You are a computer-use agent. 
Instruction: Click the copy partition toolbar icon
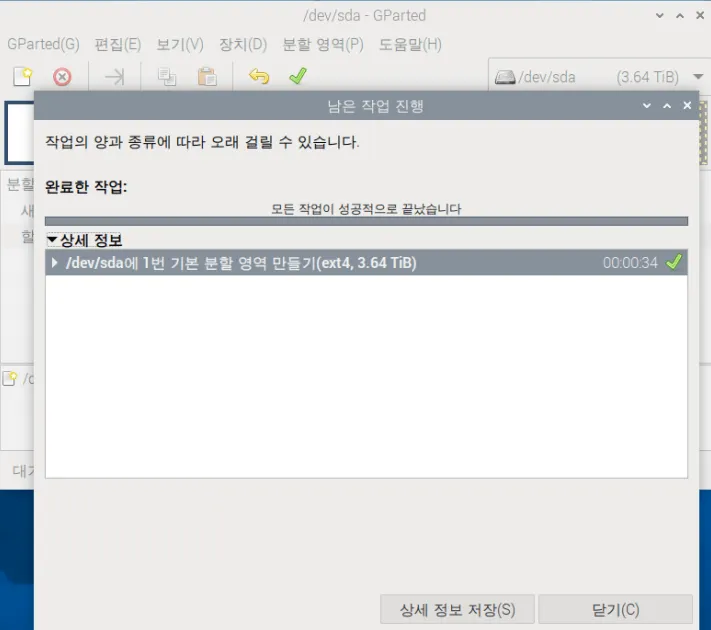click(x=167, y=77)
